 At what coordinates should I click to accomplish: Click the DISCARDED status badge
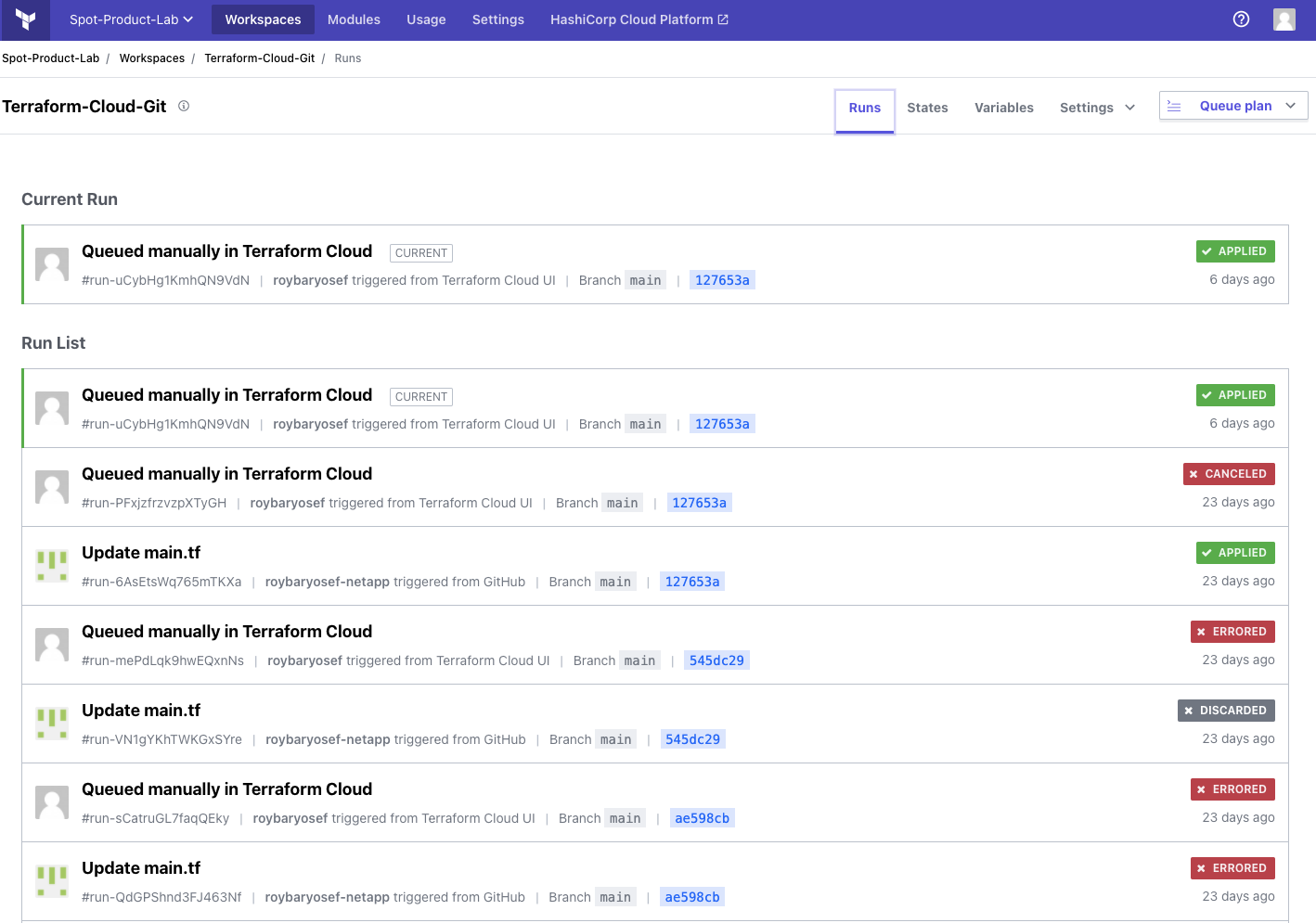1226,711
